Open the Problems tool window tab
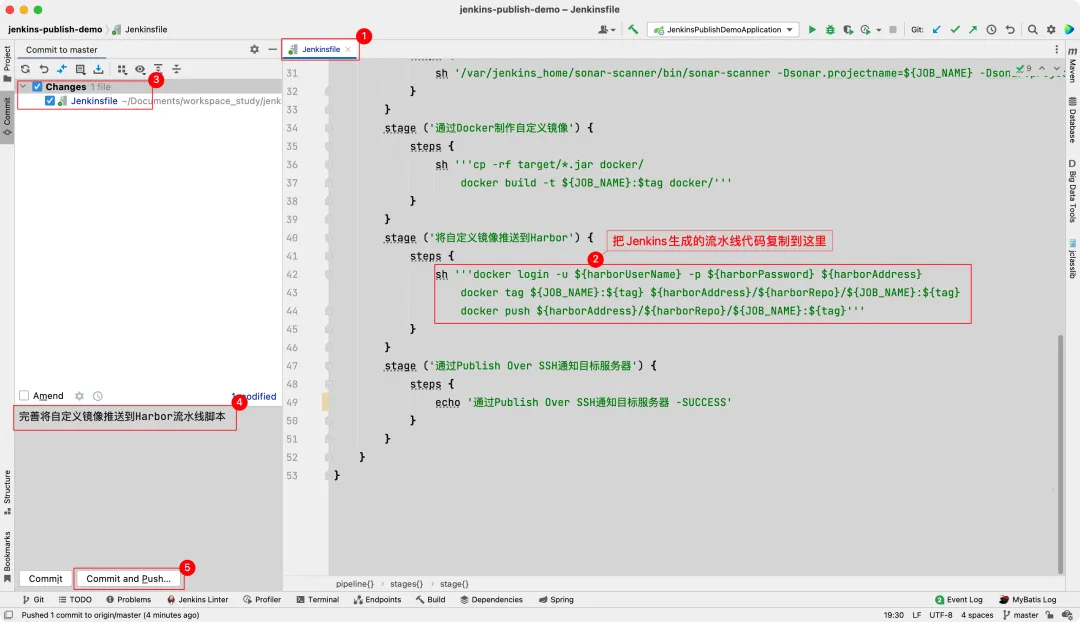This screenshot has width=1080, height=622. [x=128, y=599]
